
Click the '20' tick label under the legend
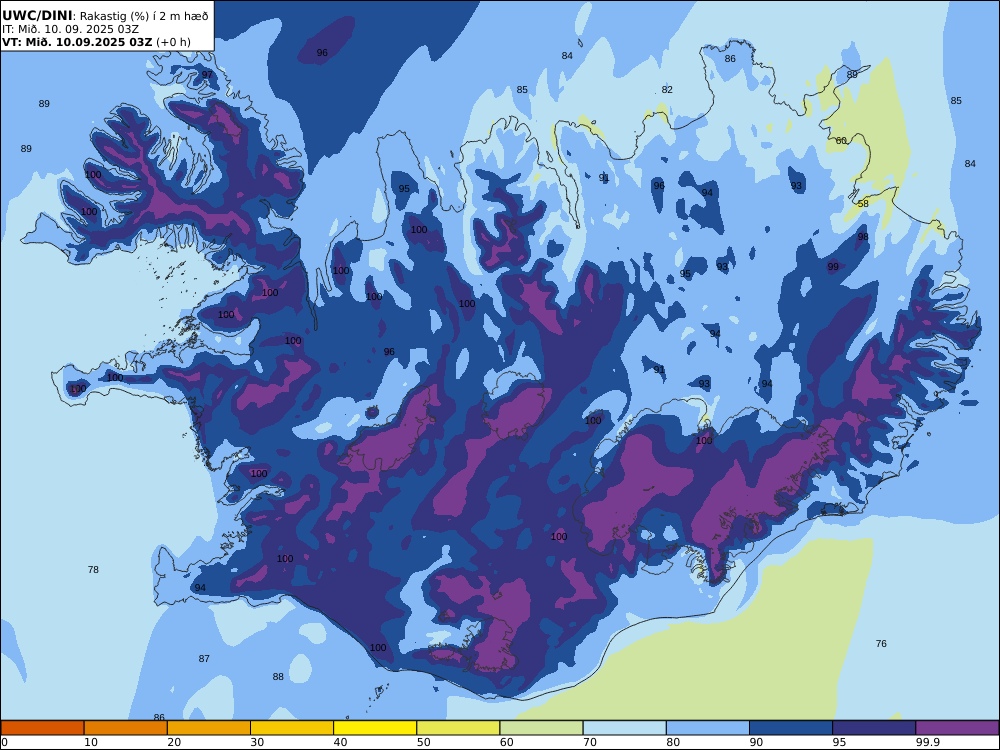(x=174, y=742)
